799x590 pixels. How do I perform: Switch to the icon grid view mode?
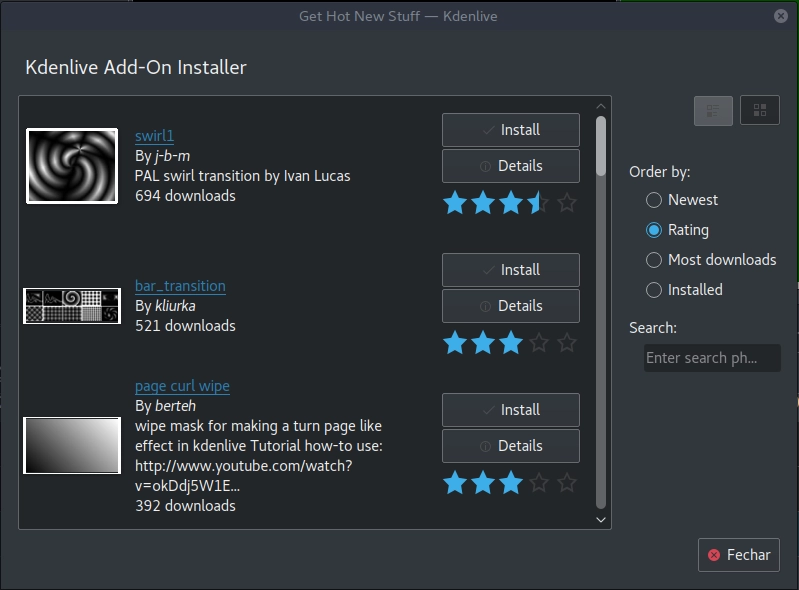point(760,110)
